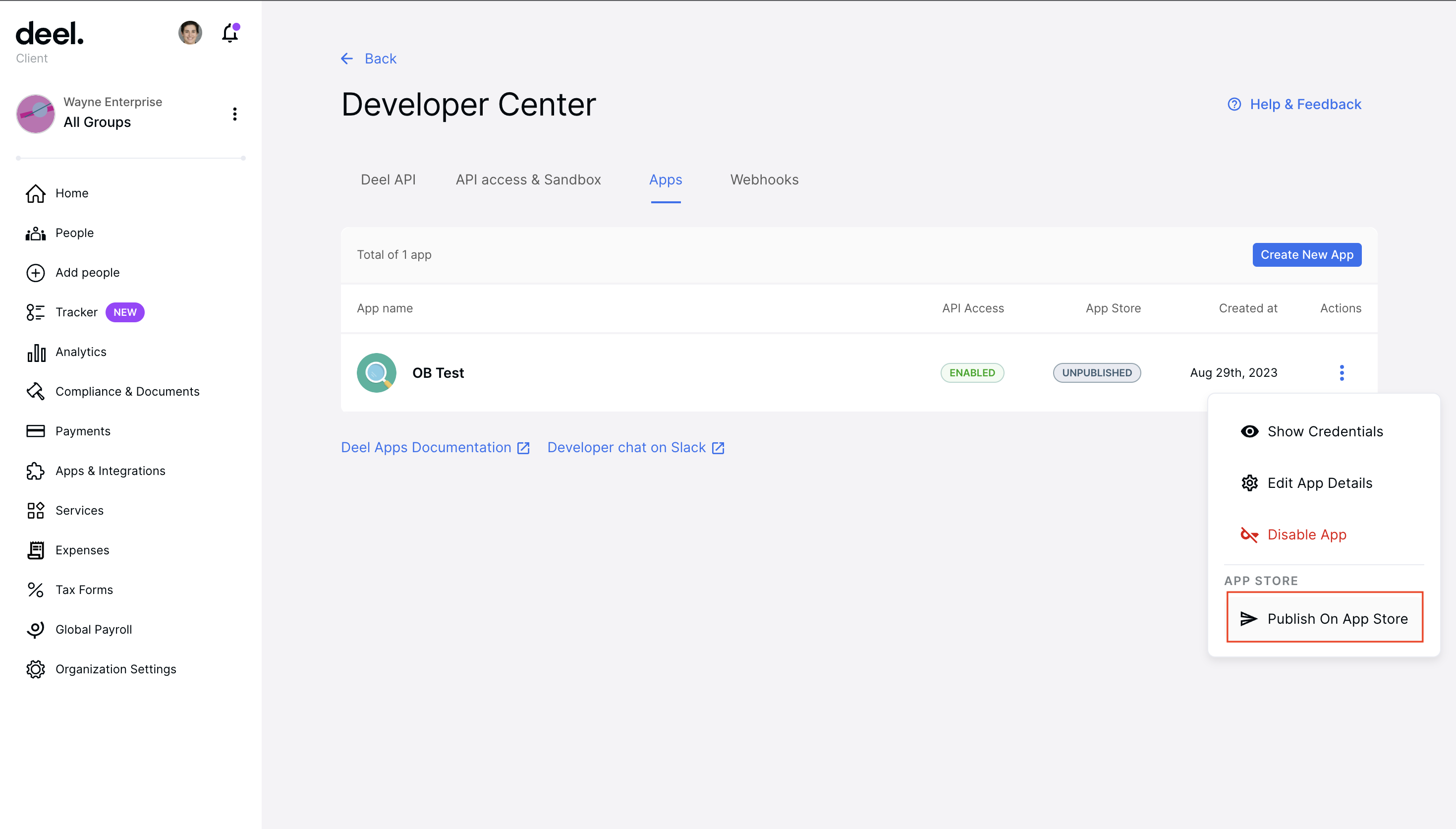This screenshot has height=829, width=1456.
Task: Click the People icon in sidebar
Action: coord(35,233)
